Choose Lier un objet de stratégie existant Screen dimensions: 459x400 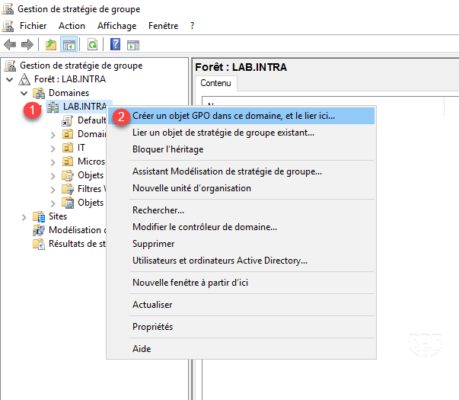click(241, 133)
